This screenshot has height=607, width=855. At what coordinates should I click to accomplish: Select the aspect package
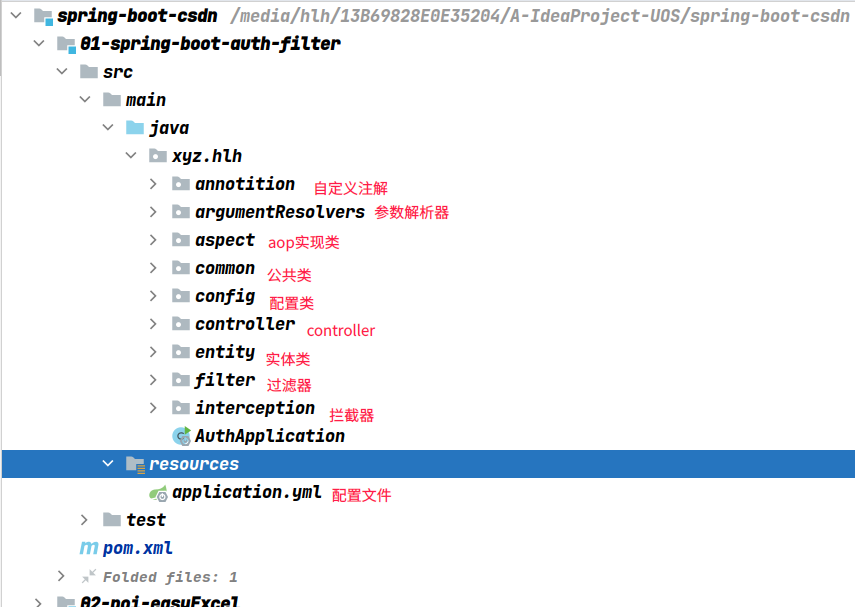pyautogui.click(x=225, y=240)
